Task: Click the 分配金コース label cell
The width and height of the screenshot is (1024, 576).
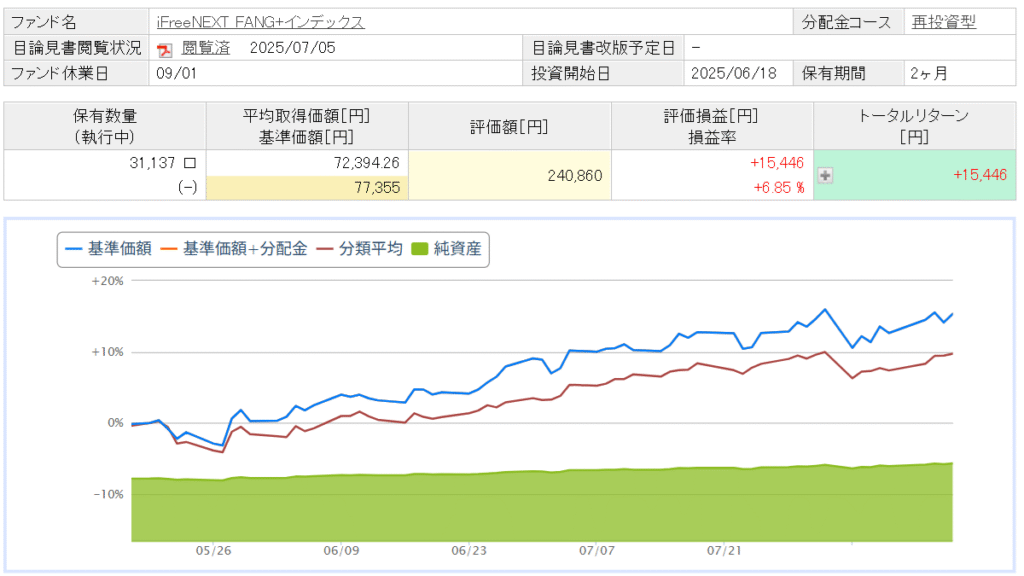Action: point(848,22)
